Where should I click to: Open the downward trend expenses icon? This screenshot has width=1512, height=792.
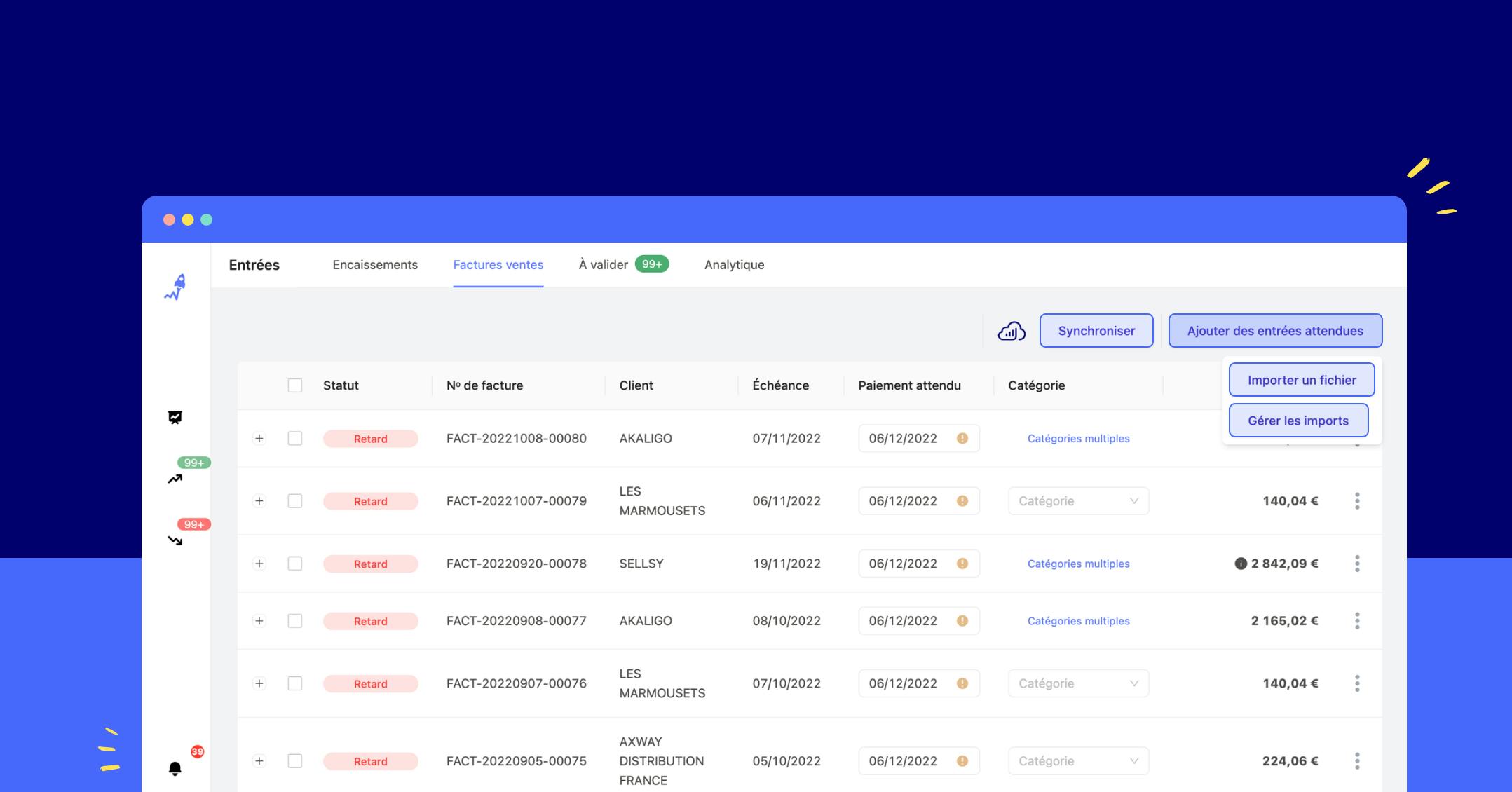(175, 540)
